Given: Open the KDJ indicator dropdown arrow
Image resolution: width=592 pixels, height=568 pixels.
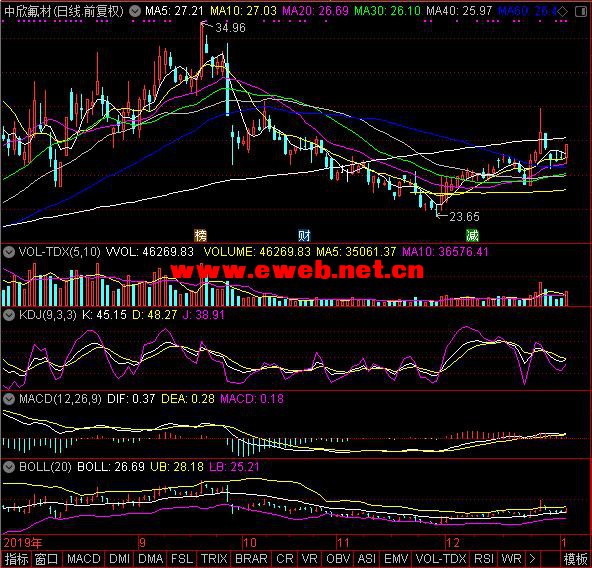Looking at the screenshot, I should pos(9,315).
